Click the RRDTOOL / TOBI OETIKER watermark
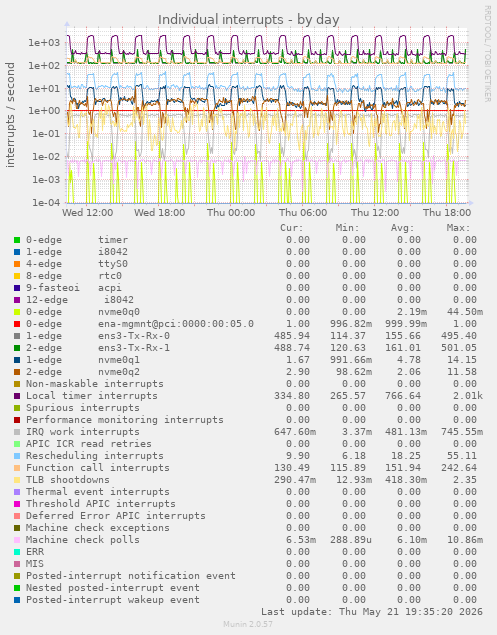The image size is (497, 635). click(487, 53)
